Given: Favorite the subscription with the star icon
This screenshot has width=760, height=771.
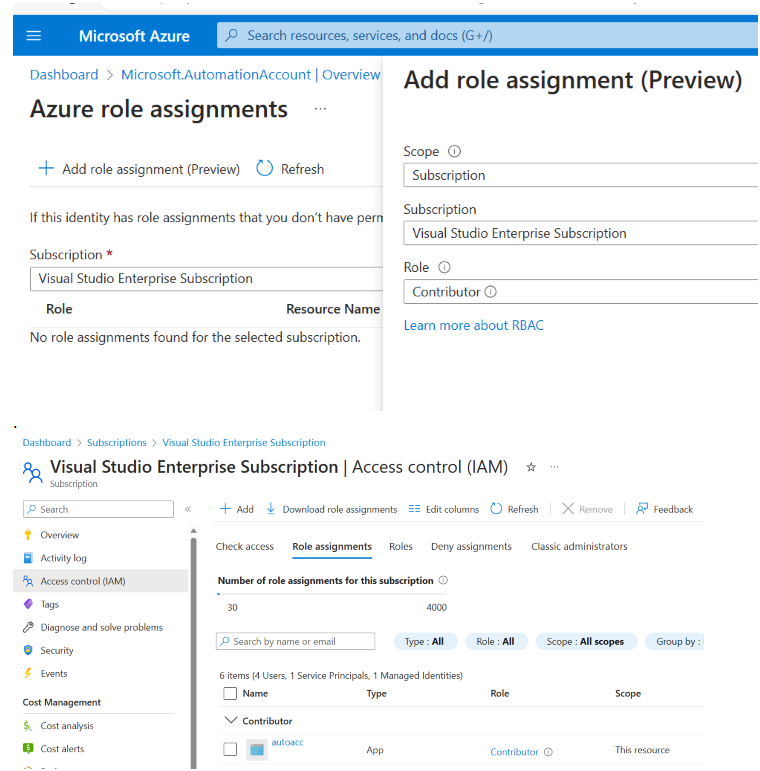Looking at the screenshot, I should click(x=530, y=467).
